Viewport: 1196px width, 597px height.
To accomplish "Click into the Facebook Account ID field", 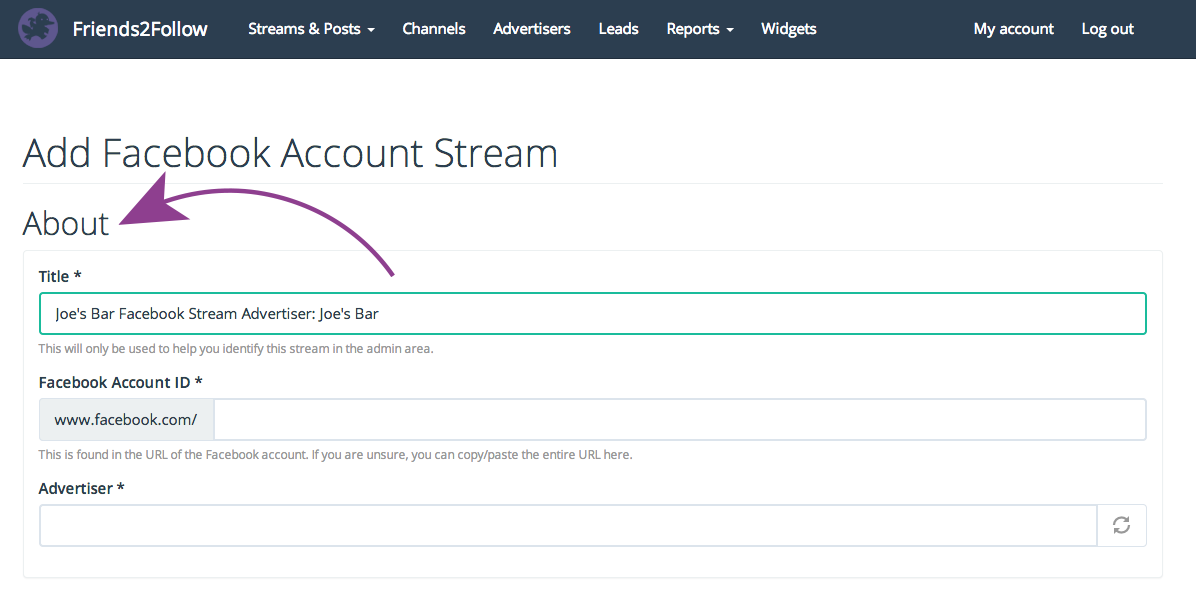I will (x=680, y=419).
